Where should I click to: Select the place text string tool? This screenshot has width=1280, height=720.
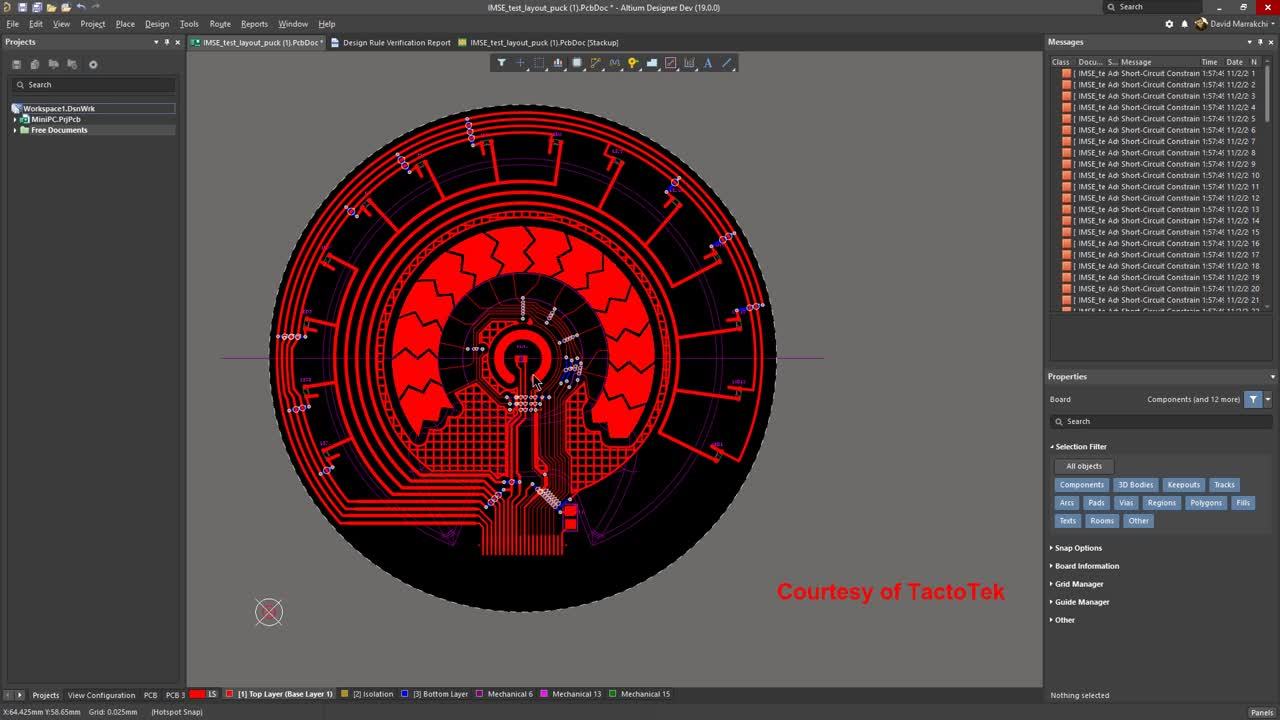708,63
